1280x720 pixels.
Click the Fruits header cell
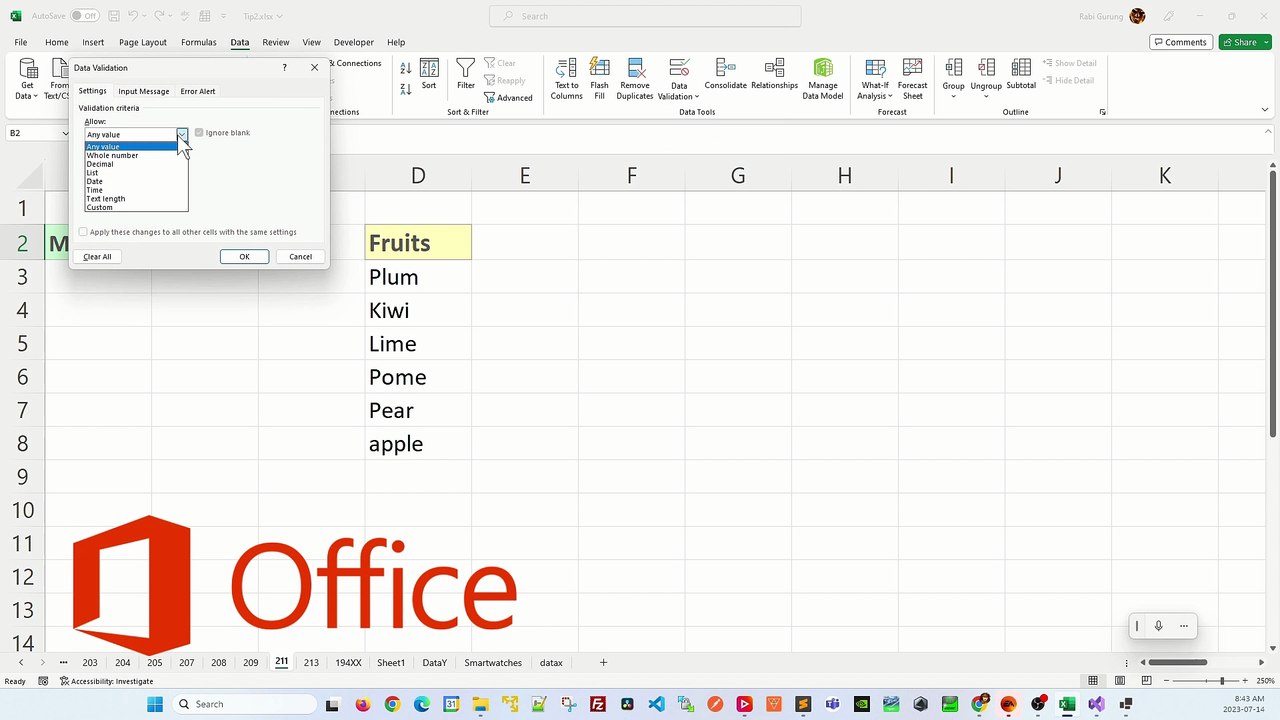point(418,243)
